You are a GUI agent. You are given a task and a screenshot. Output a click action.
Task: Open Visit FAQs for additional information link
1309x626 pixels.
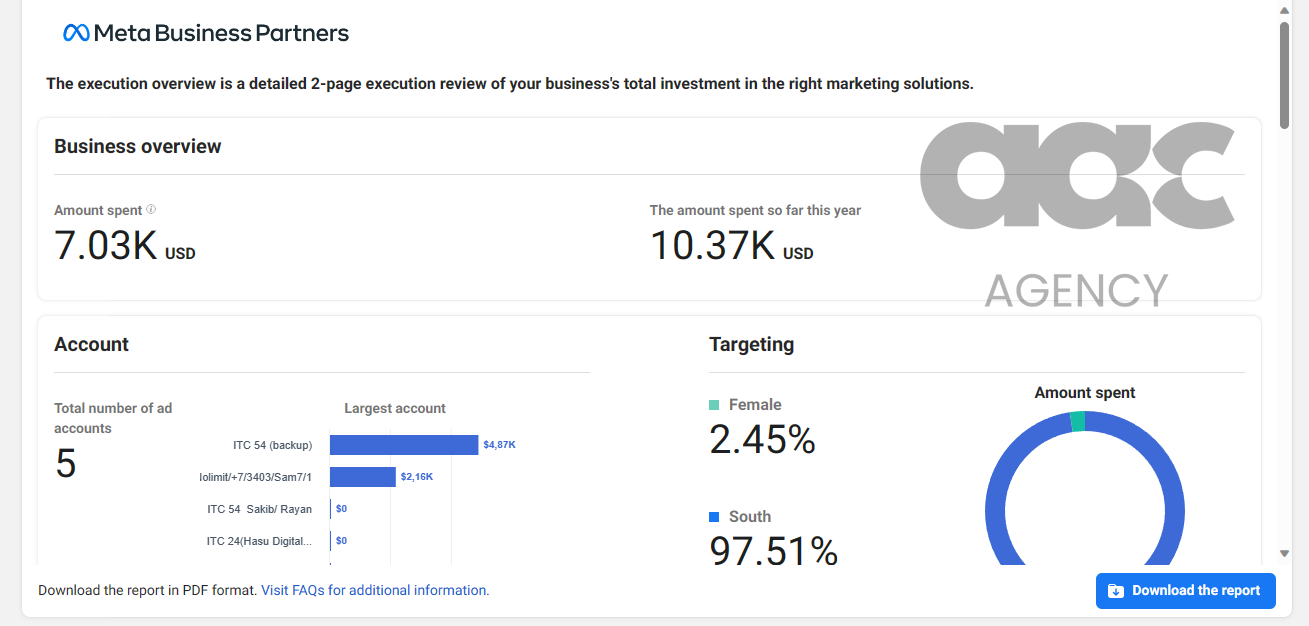point(375,591)
